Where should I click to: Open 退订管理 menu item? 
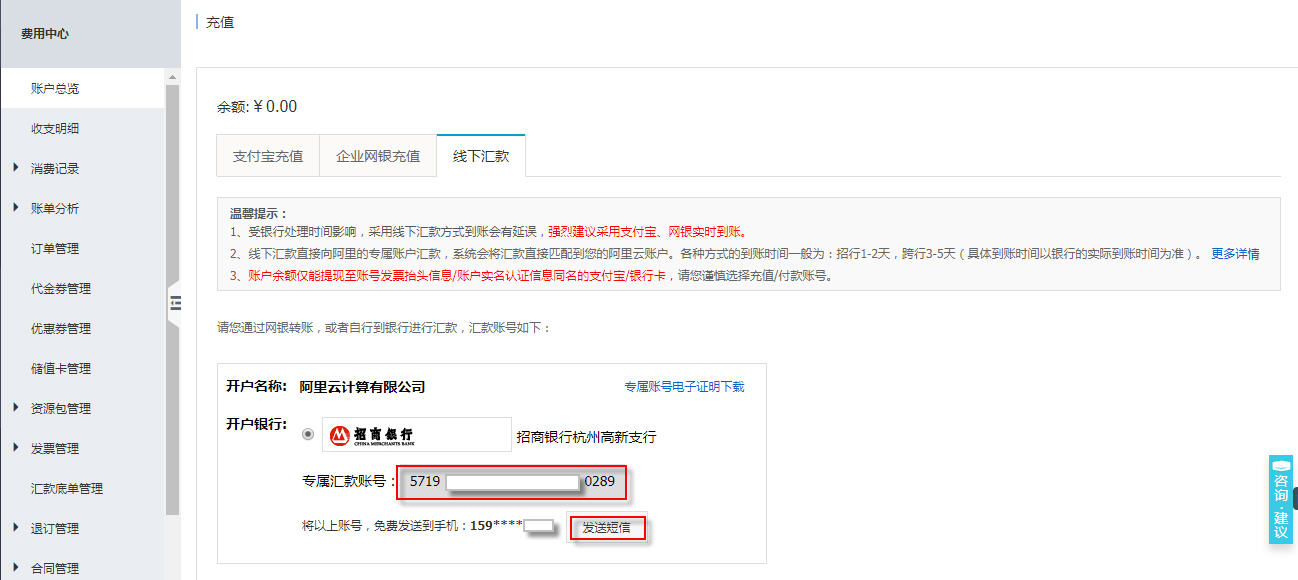coord(55,528)
